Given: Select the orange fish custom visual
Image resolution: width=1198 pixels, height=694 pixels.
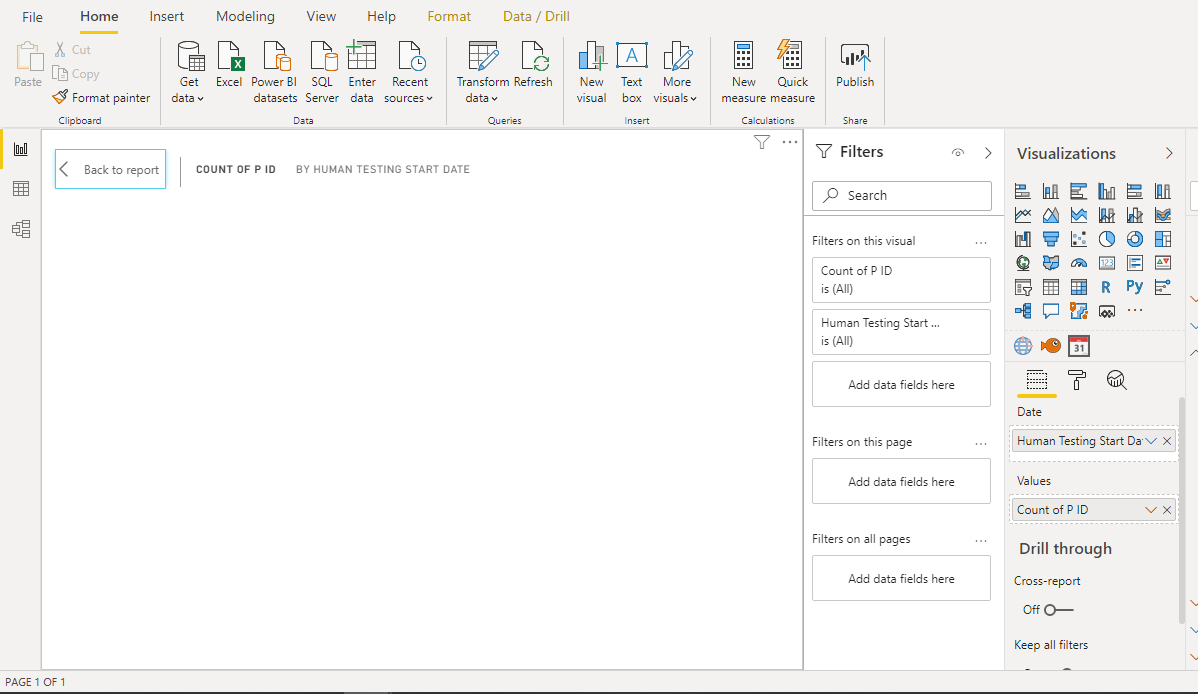Looking at the screenshot, I should [x=1051, y=345].
